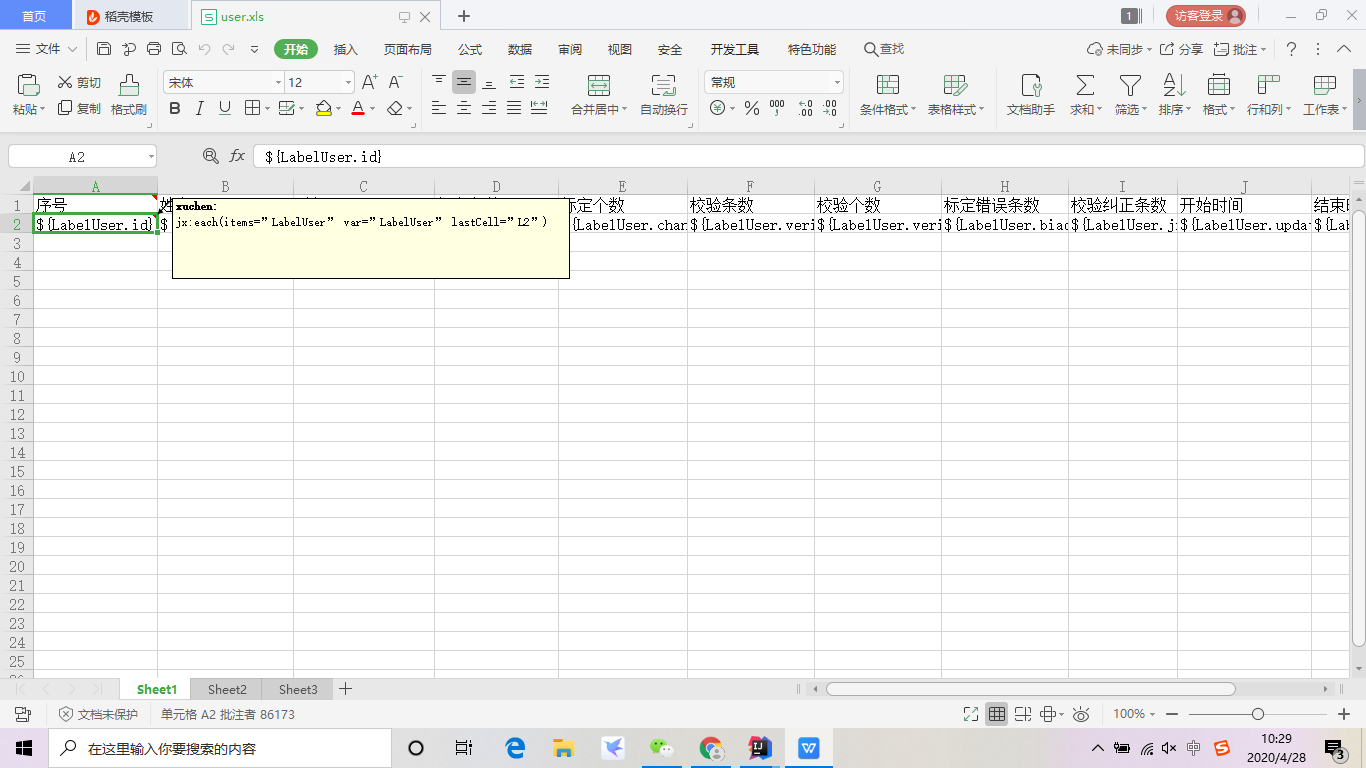Open the number format dropdown showing 常规
The image size is (1366, 768).
770,81
